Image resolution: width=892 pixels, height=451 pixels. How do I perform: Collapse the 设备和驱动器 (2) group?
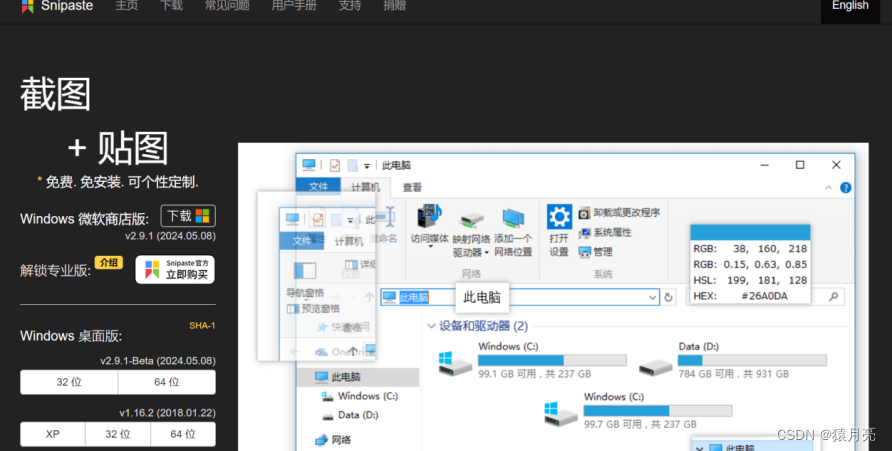point(431,326)
